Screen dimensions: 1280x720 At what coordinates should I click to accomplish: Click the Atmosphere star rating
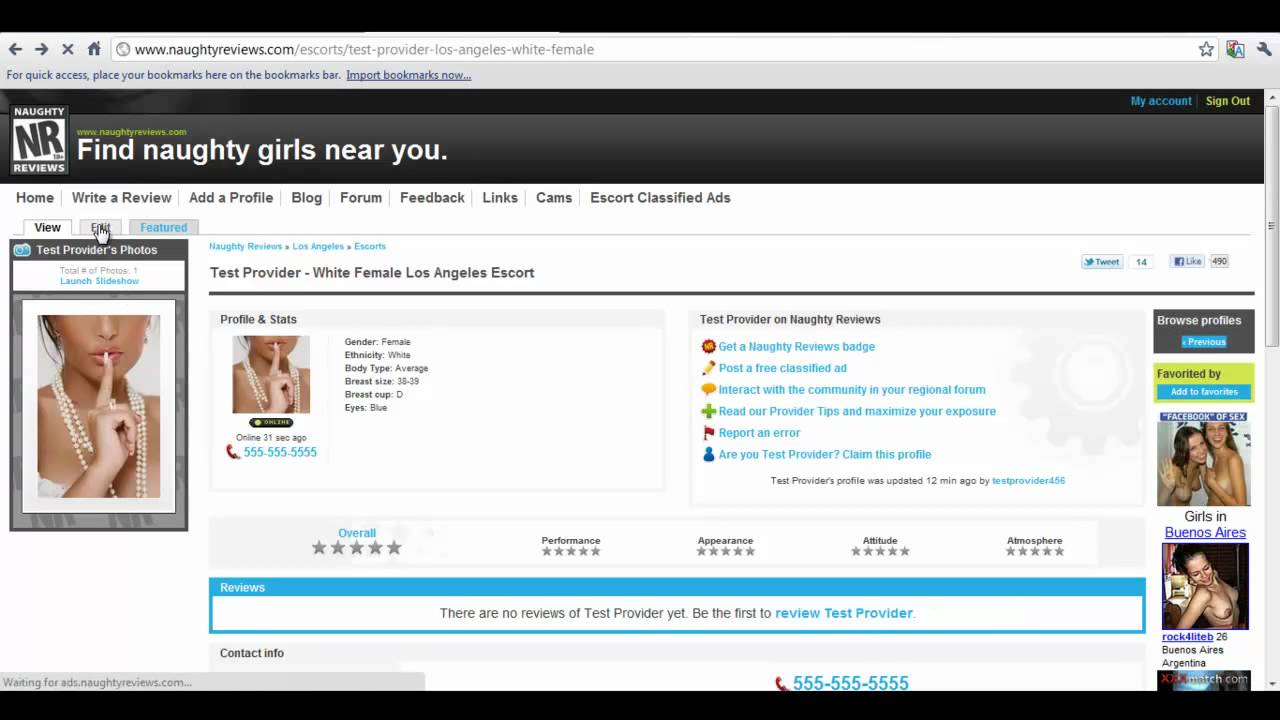pos(1035,551)
